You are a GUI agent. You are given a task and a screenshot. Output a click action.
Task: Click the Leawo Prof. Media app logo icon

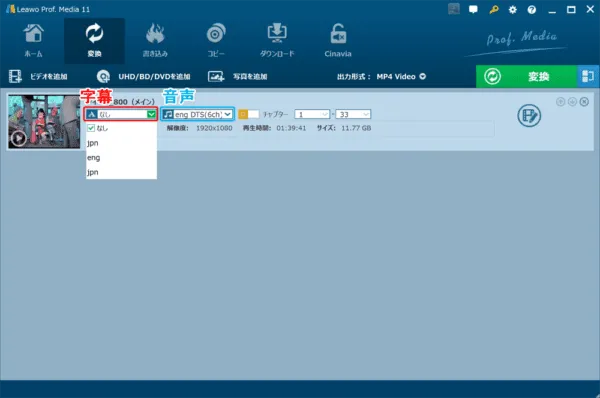10,9
